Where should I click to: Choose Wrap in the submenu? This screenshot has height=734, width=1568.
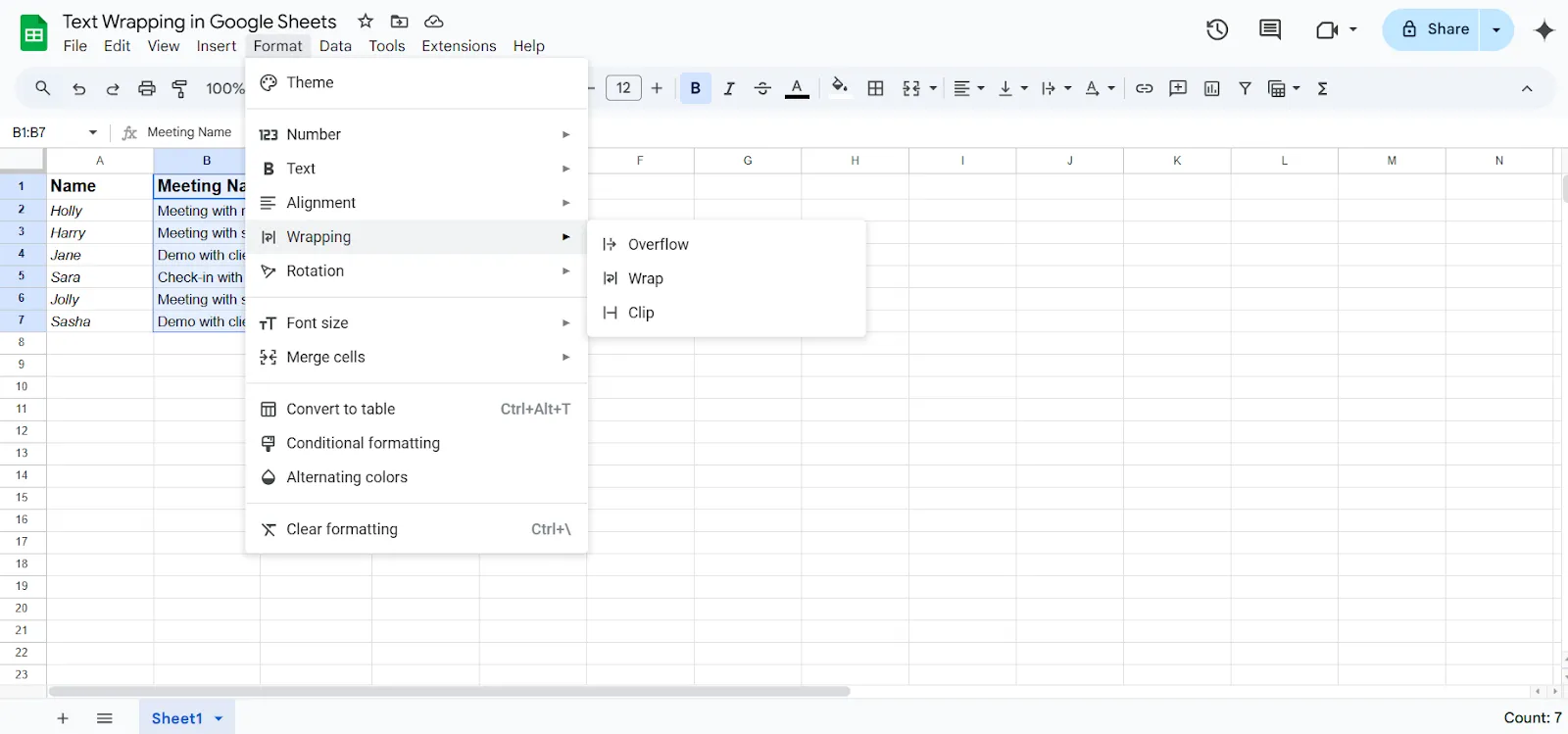(726, 278)
